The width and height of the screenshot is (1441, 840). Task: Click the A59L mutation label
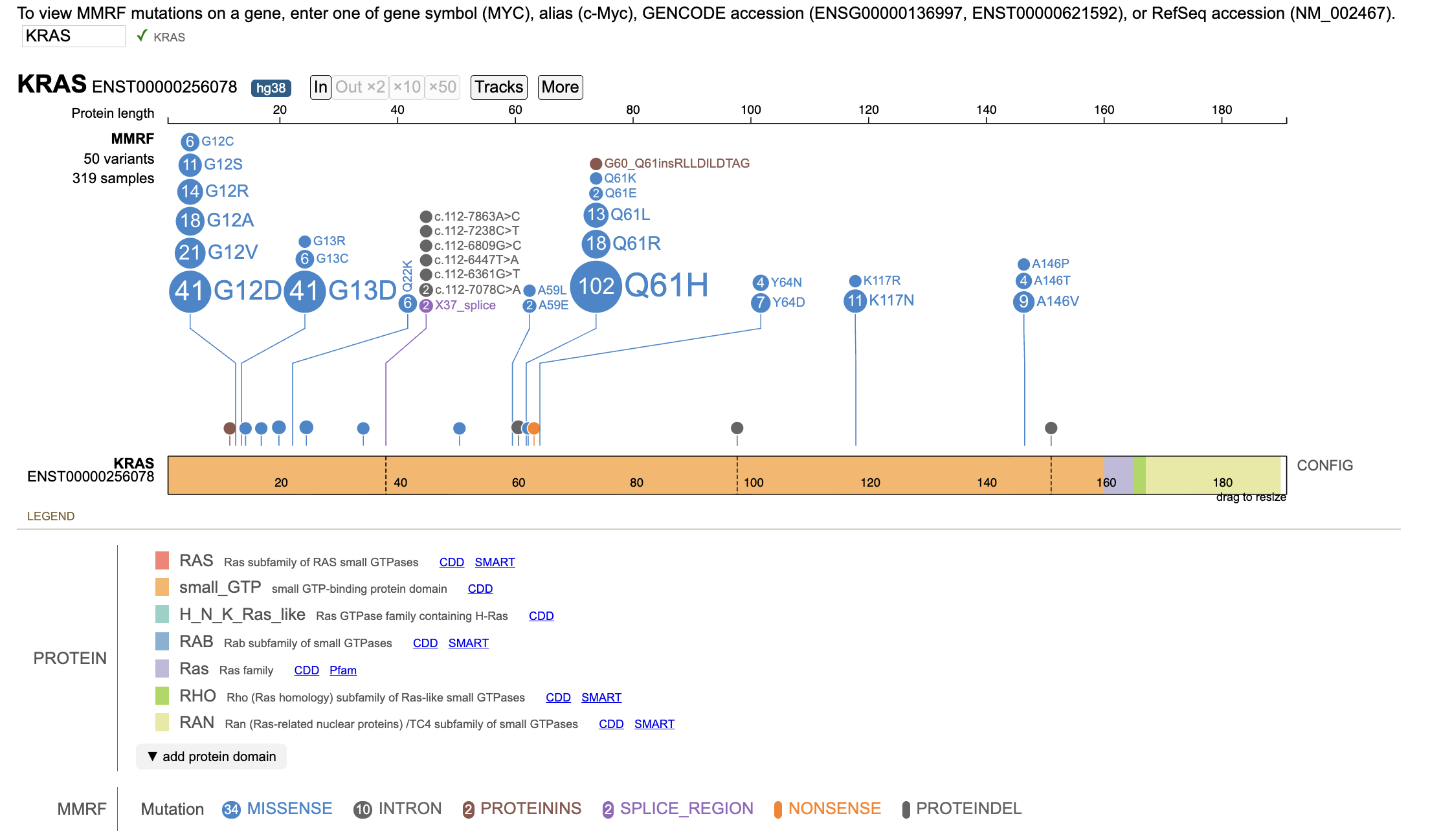pos(552,291)
